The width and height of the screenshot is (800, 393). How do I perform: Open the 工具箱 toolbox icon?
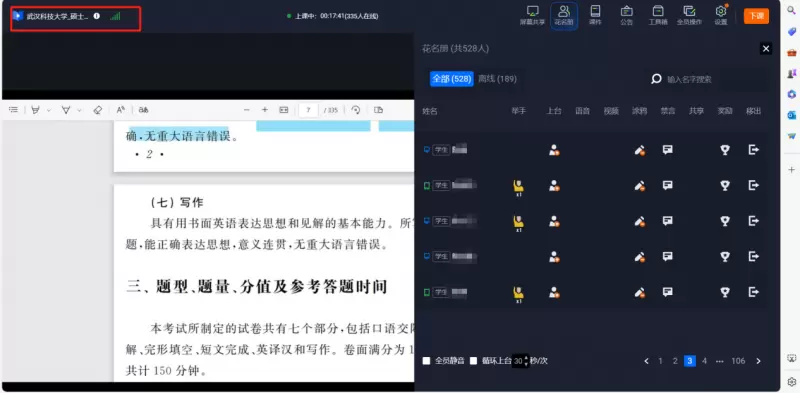click(x=658, y=15)
